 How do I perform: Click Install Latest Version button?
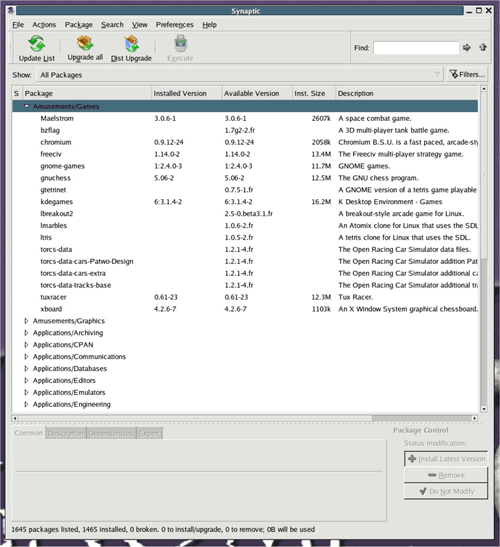click(446, 459)
